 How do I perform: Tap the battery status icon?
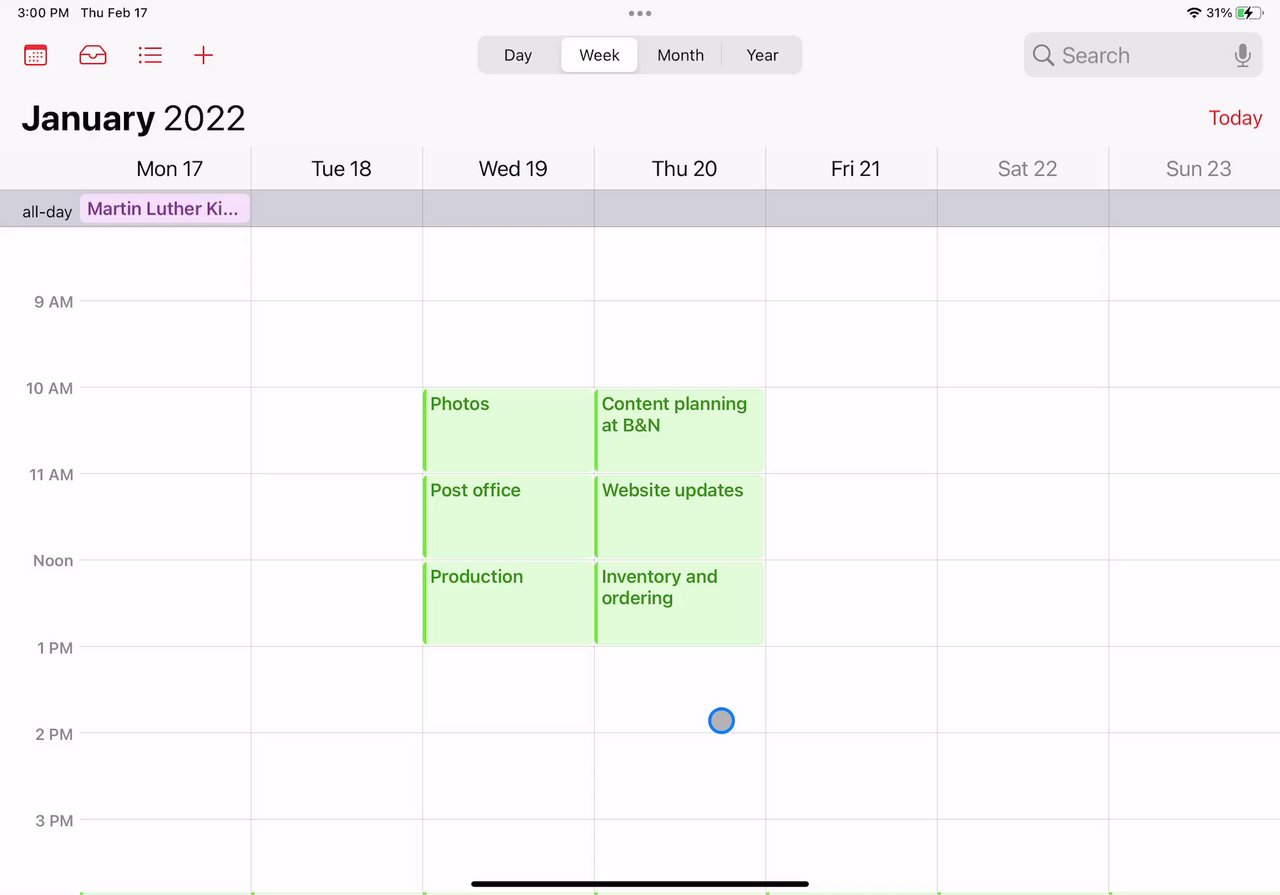point(1248,13)
